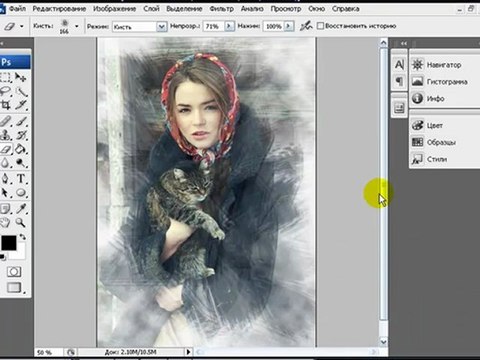Screen dimensions: 480x360
Task: Toggle Quick Mask mode
Action: click(x=14, y=272)
